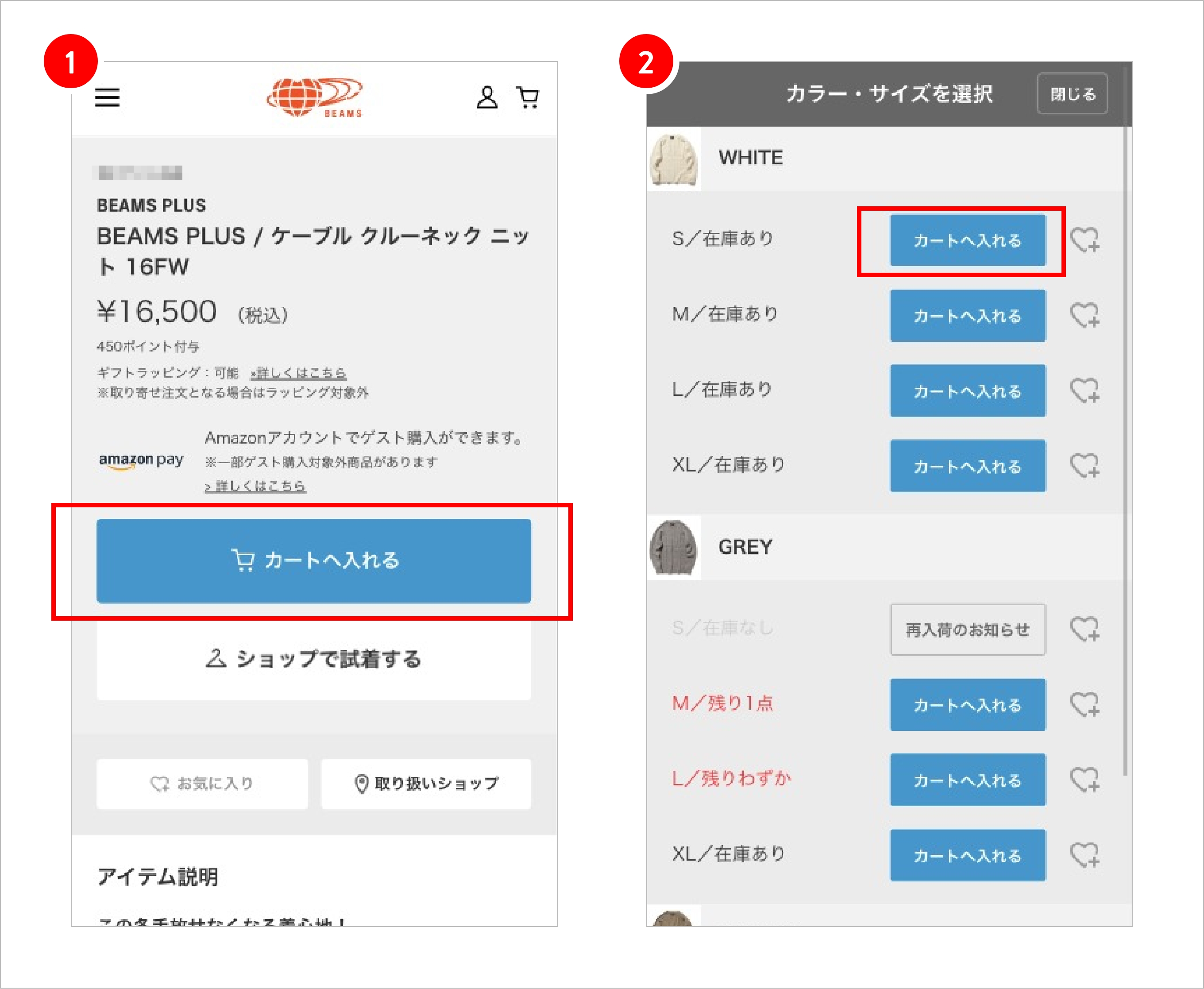Open Amazon Pay 詳しくはこちら link
The image size is (1204, 989).
tap(255, 486)
